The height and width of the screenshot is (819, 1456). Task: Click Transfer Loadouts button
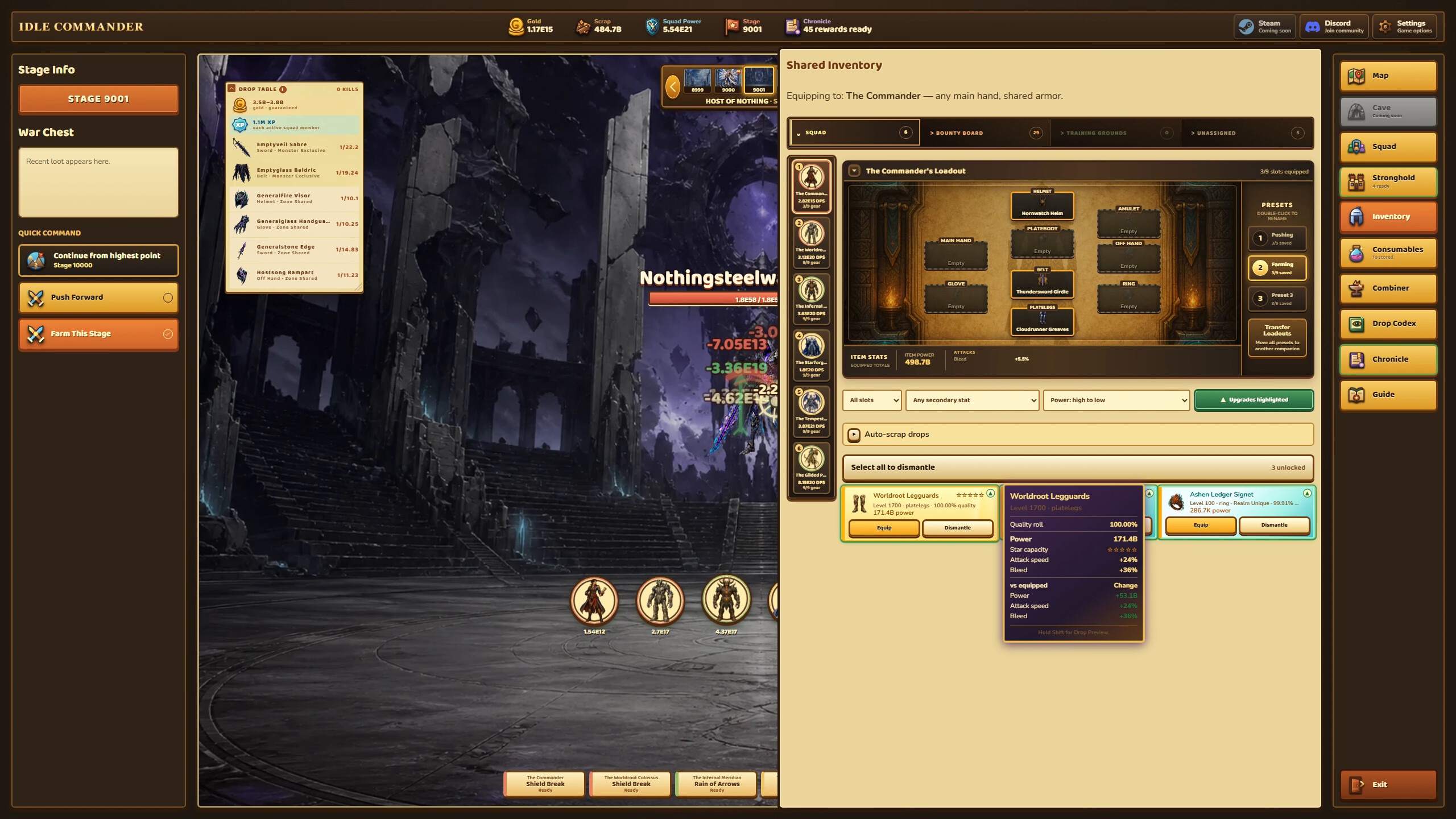coord(1277,337)
